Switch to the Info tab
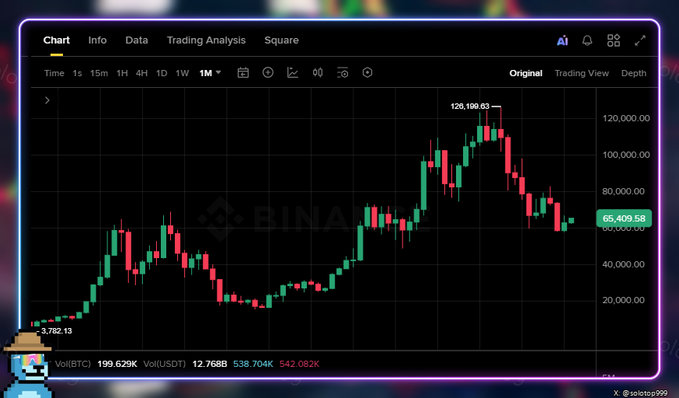 click(x=97, y=40)
